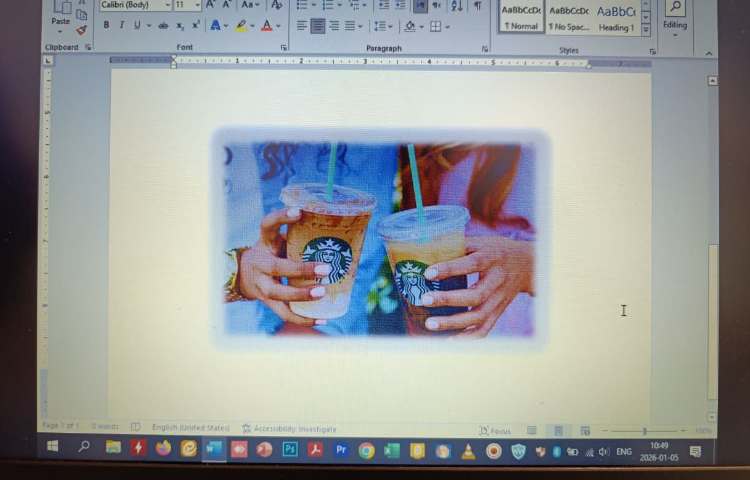Apply strikethrough to text
This screenshot has width=750, height=480.
(163, 25)
